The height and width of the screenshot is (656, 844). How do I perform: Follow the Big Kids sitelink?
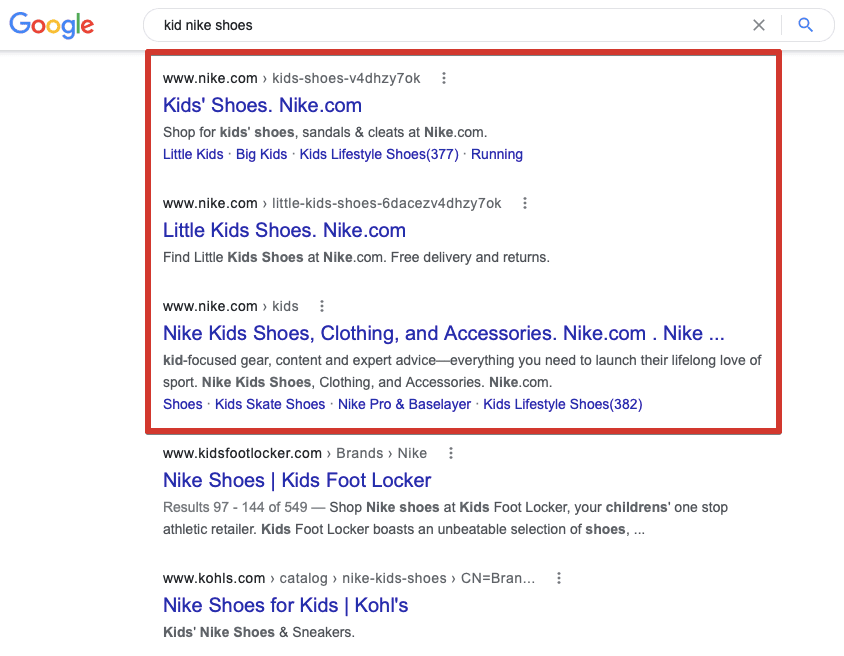pos(262,154)
